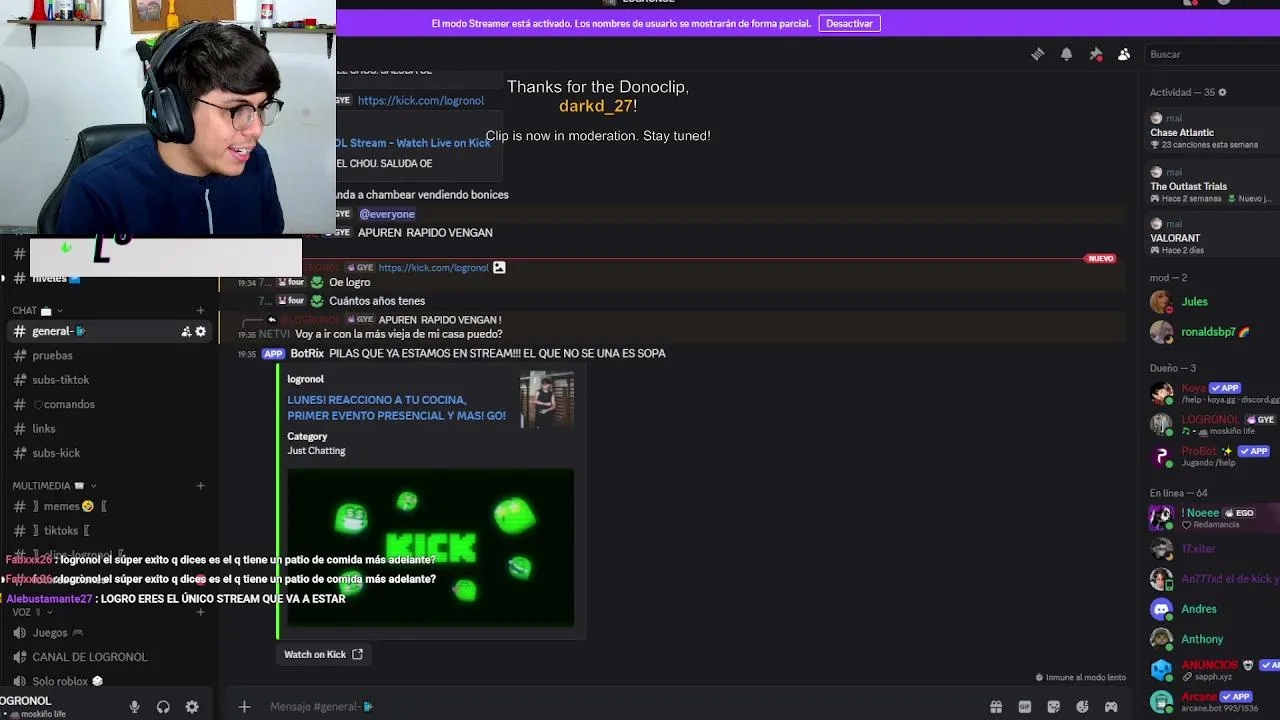The image size is (1280, 720).
Task: Click Watch on Kick button
Action: pos(323,654)
